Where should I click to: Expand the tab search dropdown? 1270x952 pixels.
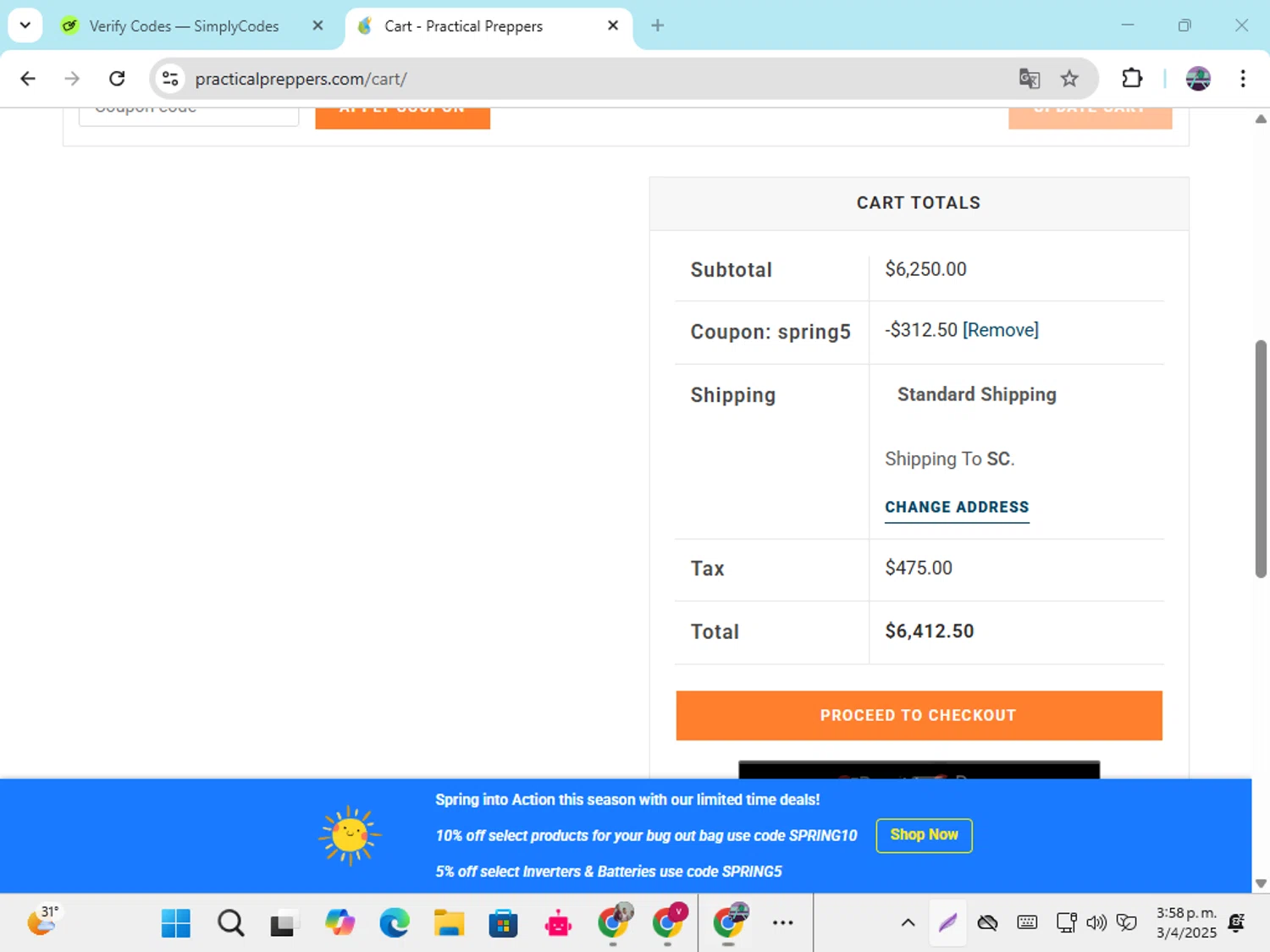[25, 25]
